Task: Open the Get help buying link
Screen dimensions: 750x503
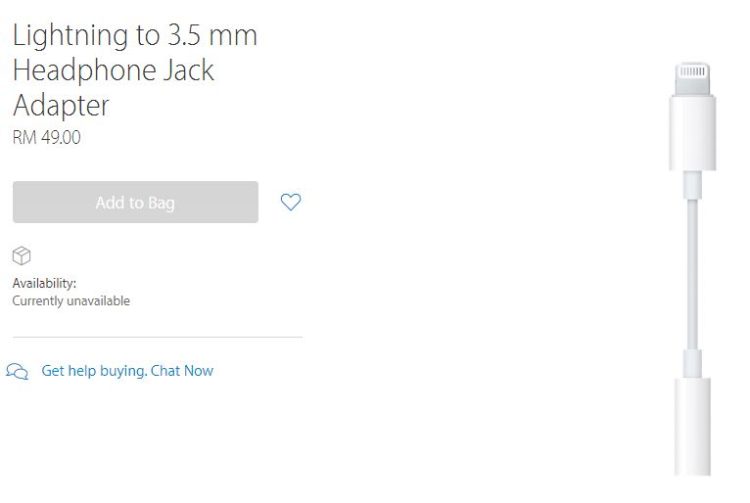Action: [x=94, y=371]
